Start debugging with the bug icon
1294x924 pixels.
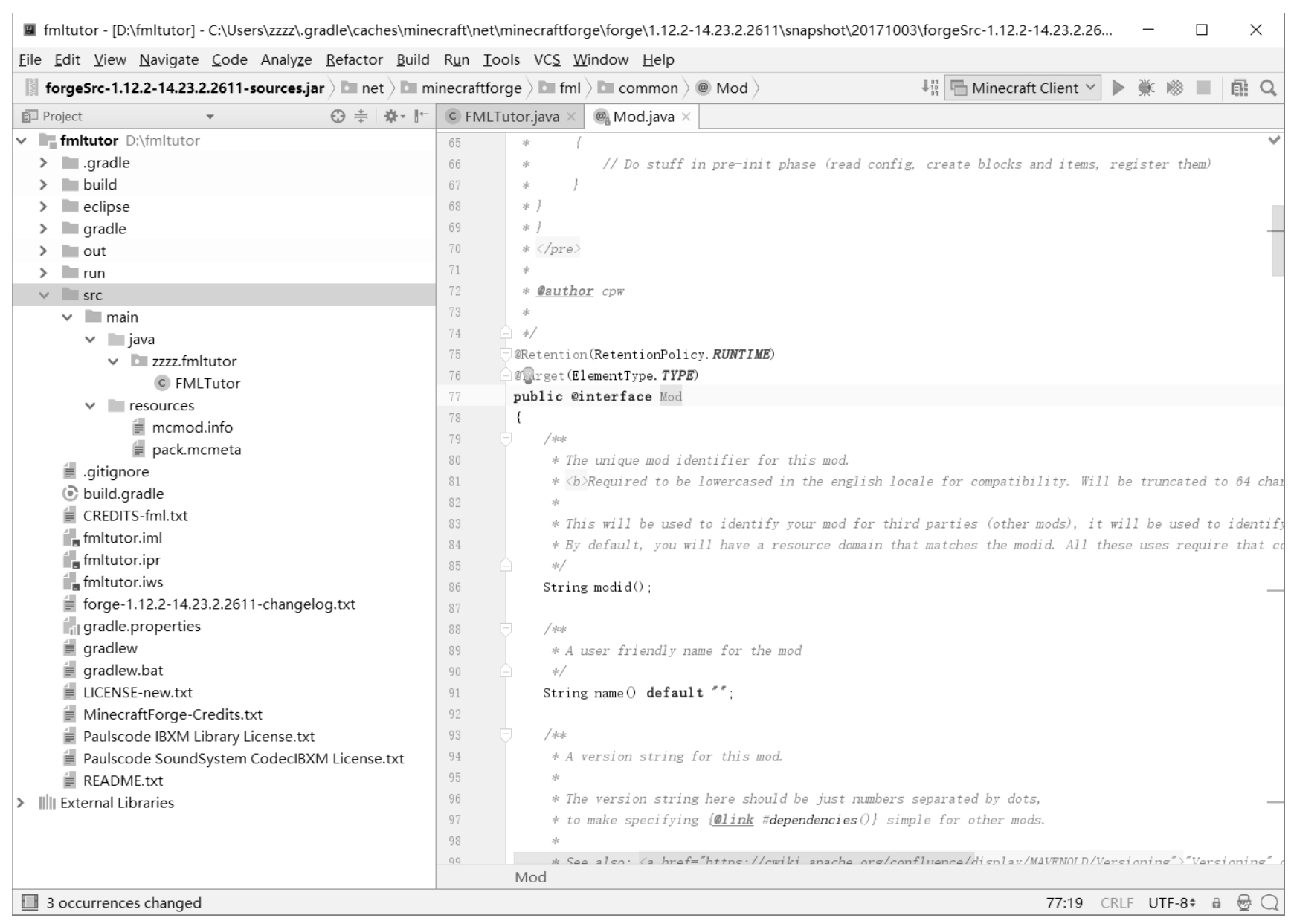1146,88
